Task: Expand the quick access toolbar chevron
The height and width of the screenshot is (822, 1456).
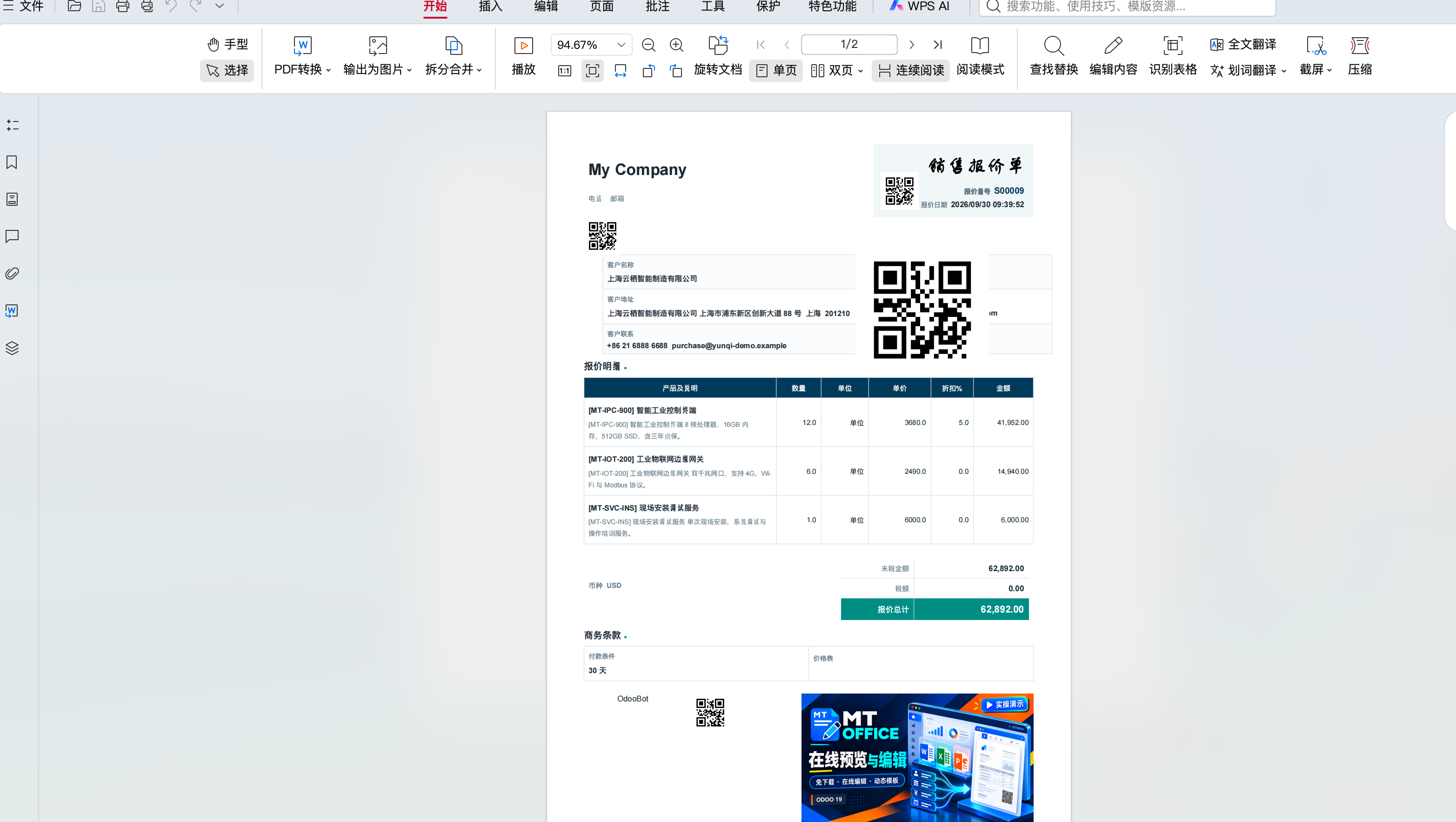Action: [219, 6]
